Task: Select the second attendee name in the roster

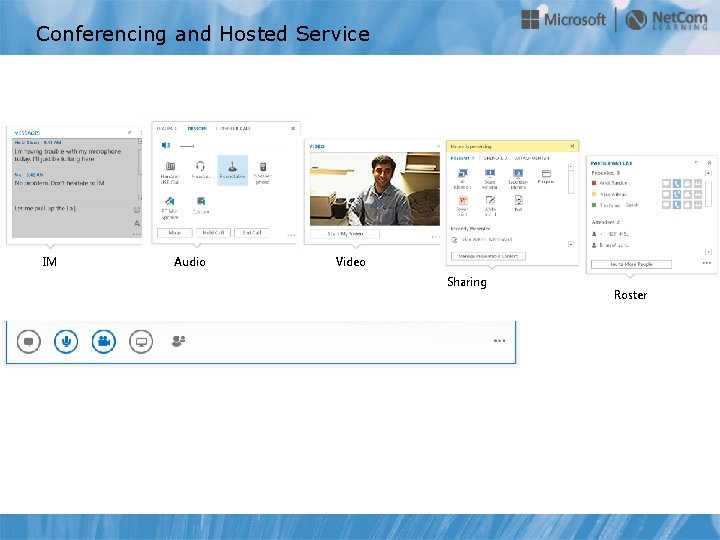Action: [614, 246]
